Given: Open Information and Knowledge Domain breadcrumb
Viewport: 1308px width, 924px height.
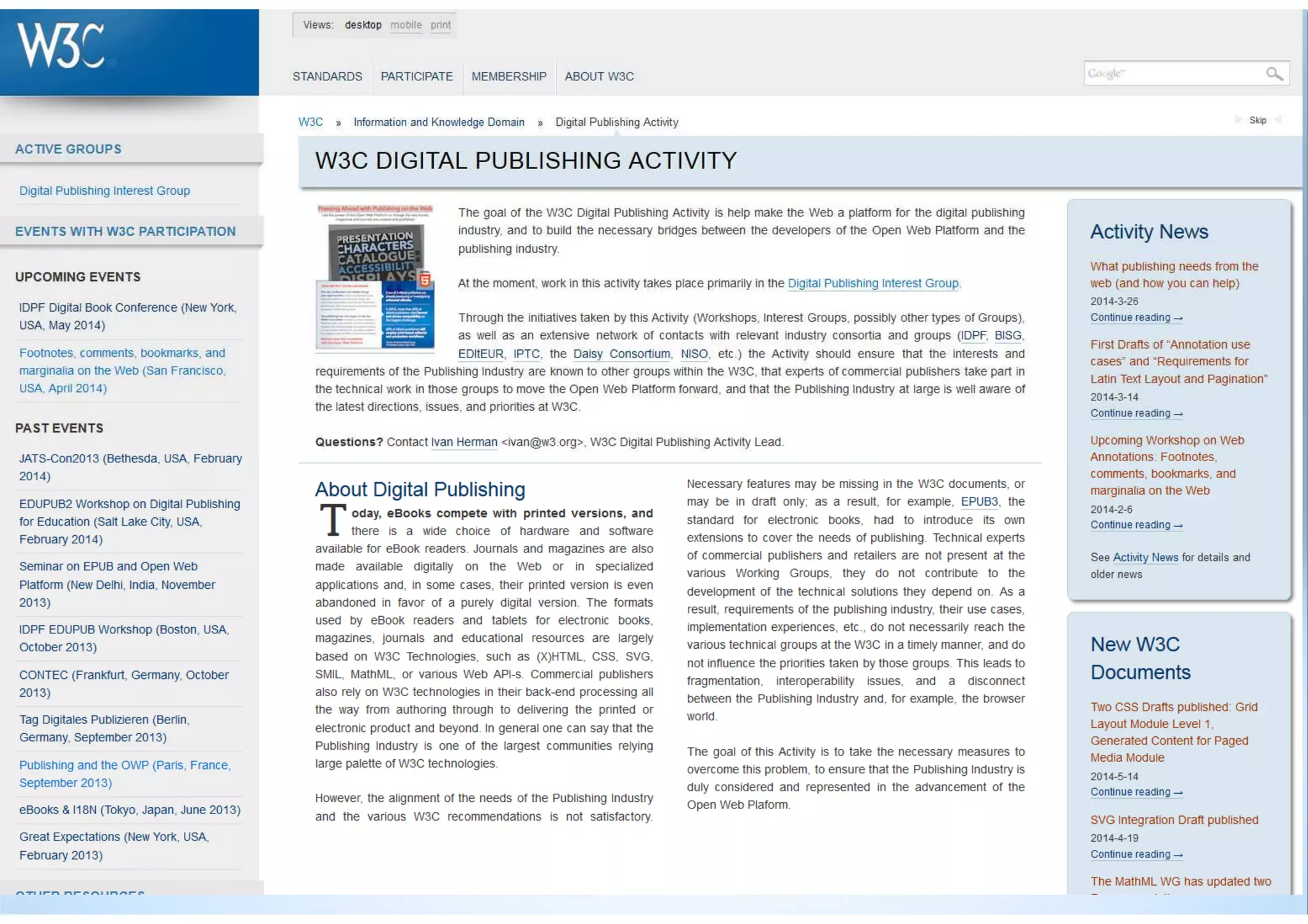Looking at the screenshot, I should (x=439, y=122).
